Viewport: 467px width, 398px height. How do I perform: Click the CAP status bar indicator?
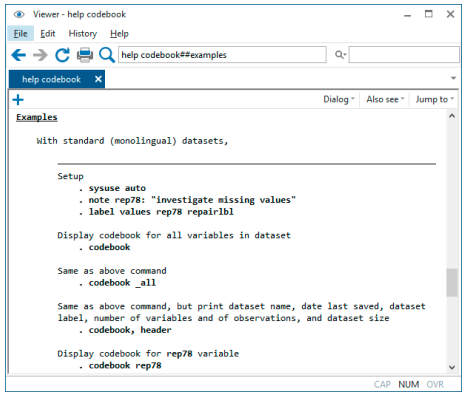pyautogui.click(x=382, y=385)
